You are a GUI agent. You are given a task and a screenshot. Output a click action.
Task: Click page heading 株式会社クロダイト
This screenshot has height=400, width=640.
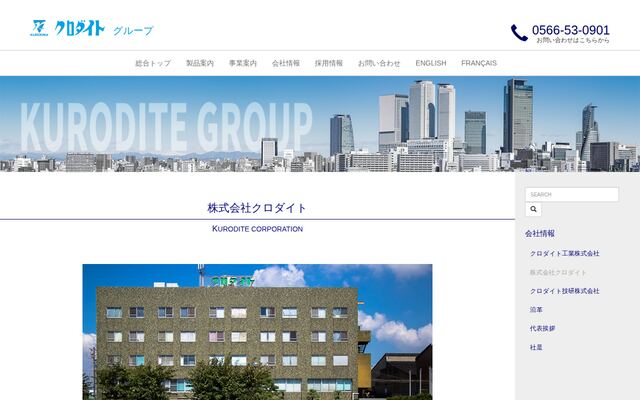(x=257, y=208)
